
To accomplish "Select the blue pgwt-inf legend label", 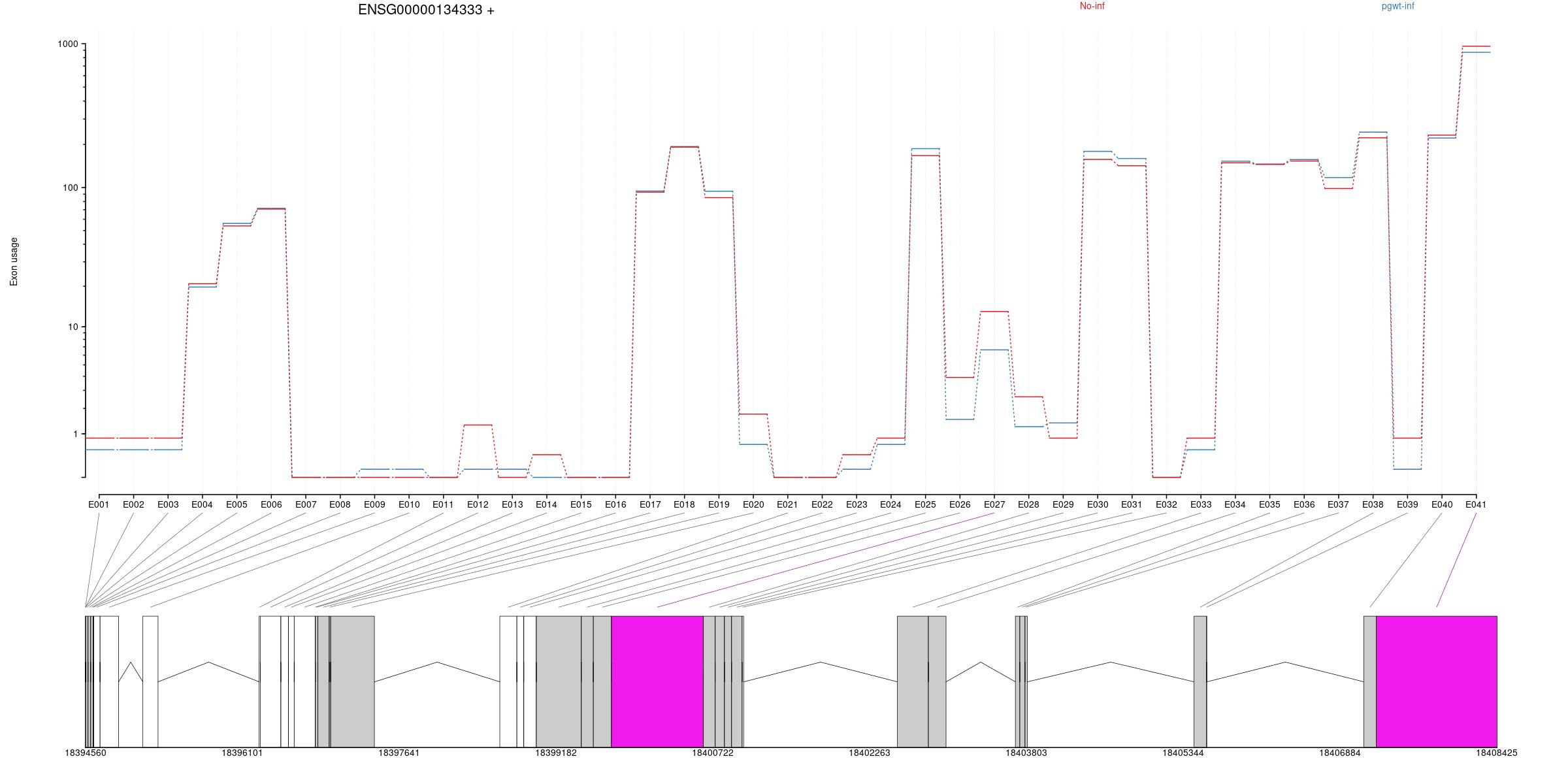I will pyautogui.click(x=1397, y=6).
